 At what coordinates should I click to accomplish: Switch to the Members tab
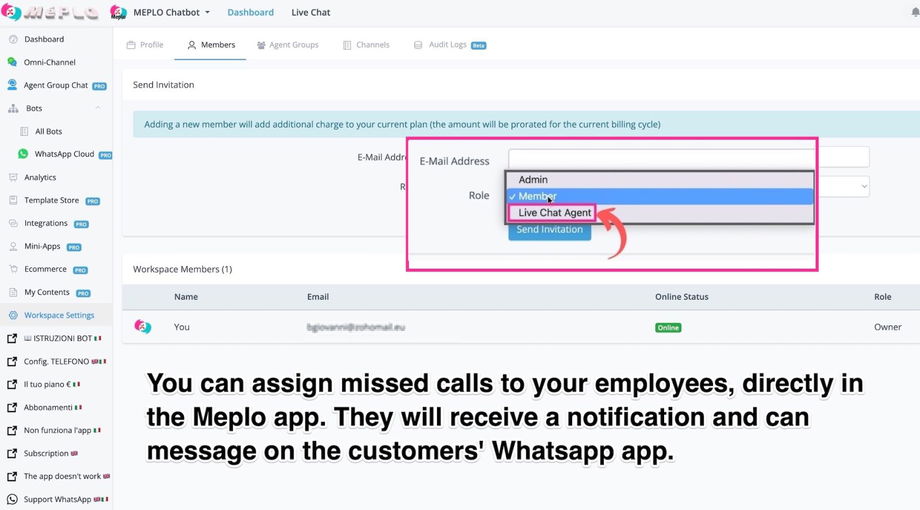[211, 45]
